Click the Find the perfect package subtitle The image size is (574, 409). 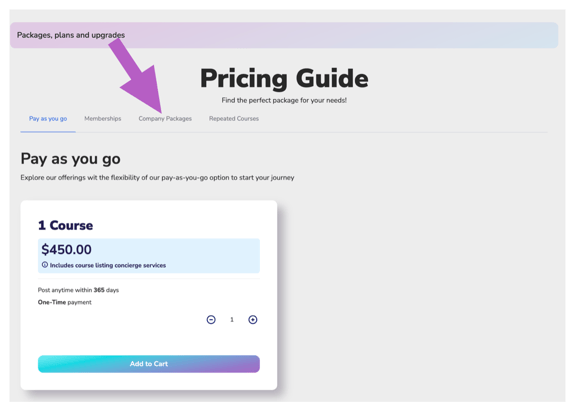[284, 100]
